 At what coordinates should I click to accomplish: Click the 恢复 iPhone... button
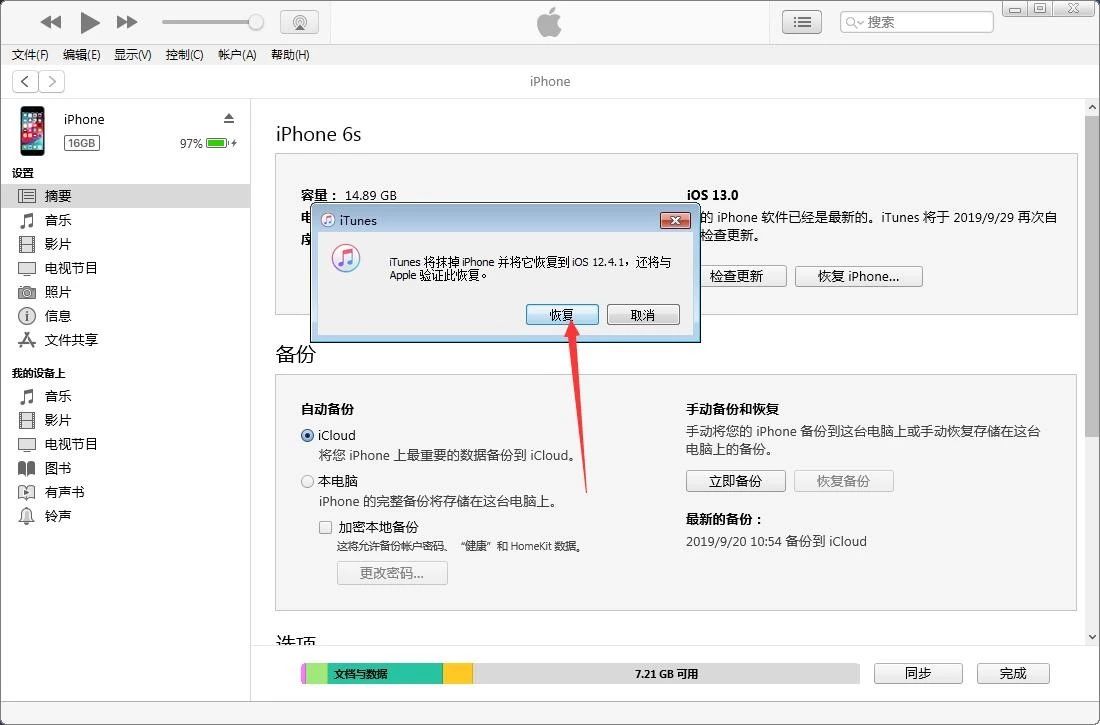(859, 277)
